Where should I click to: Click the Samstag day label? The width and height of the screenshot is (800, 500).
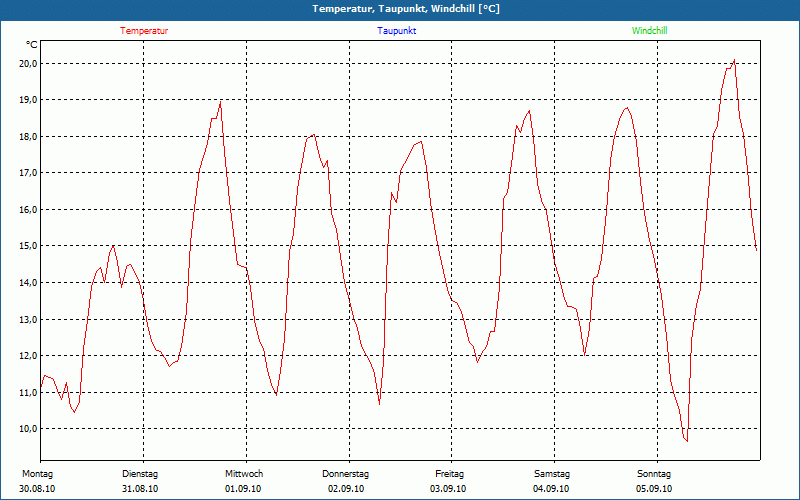tap(552, 474)
